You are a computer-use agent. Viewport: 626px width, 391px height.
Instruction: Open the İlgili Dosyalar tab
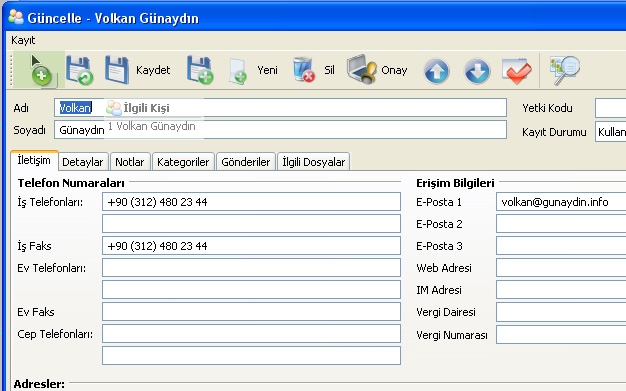click(x=313, y=162)
